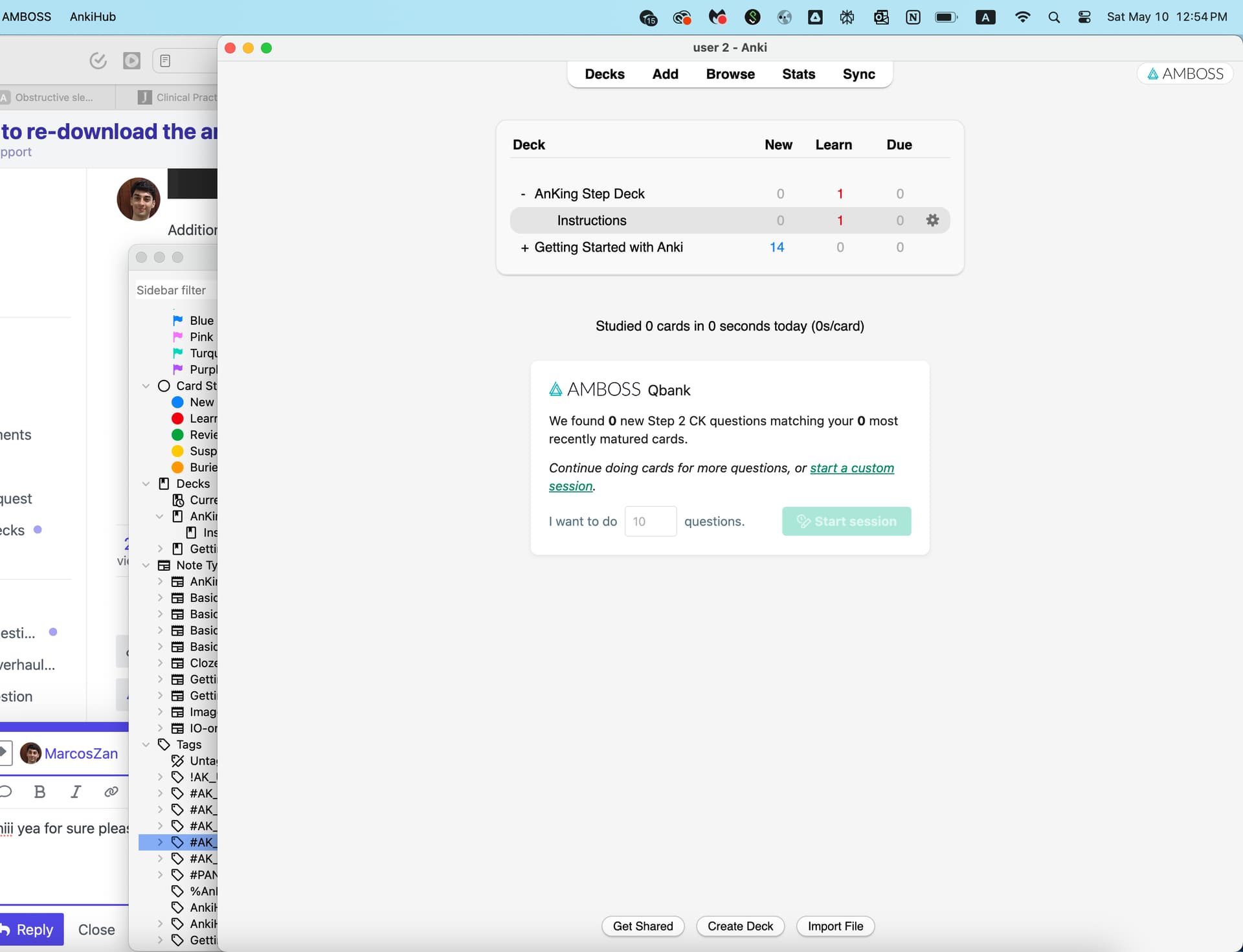Switch to the Stats tab

point(798,74)
